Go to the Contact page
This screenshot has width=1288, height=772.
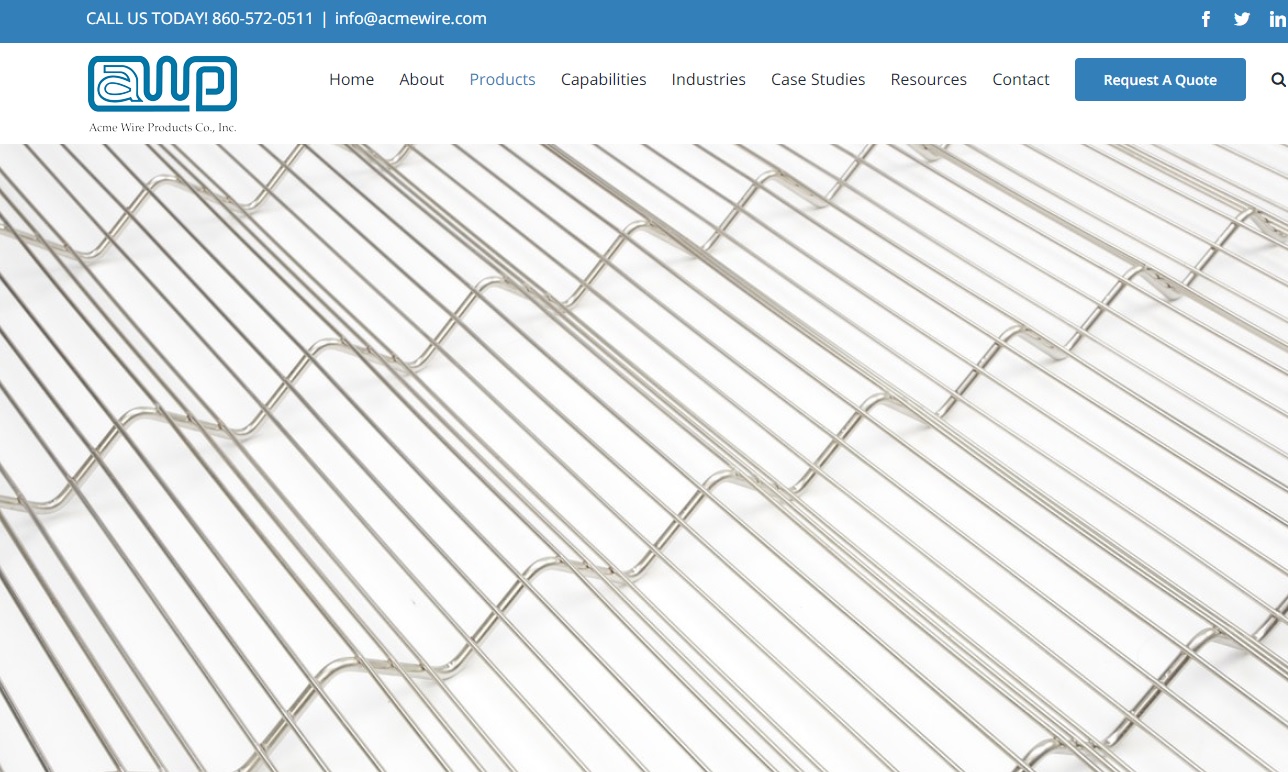tap(1020, 79)
